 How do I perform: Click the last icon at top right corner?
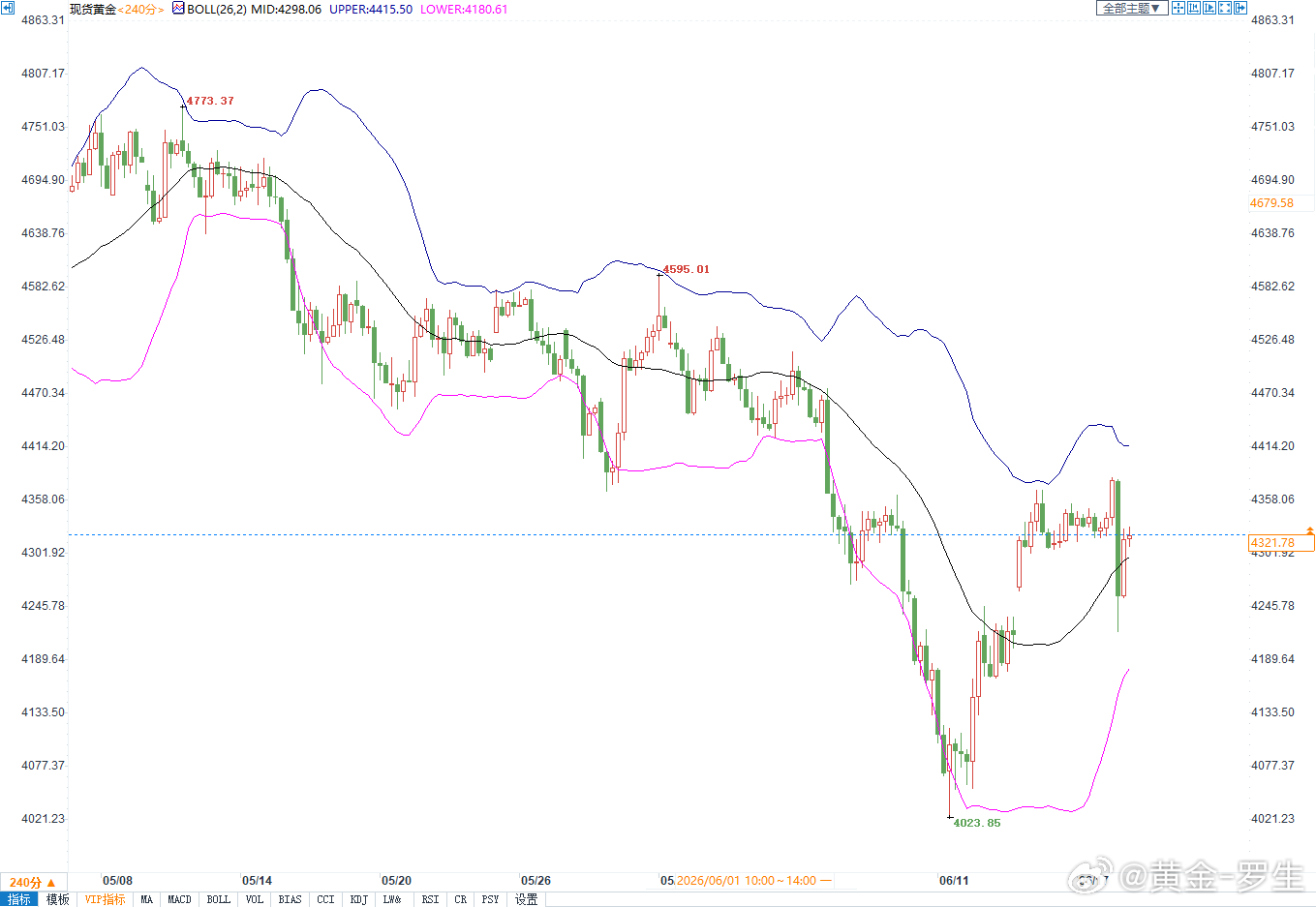pos(1240,9)
